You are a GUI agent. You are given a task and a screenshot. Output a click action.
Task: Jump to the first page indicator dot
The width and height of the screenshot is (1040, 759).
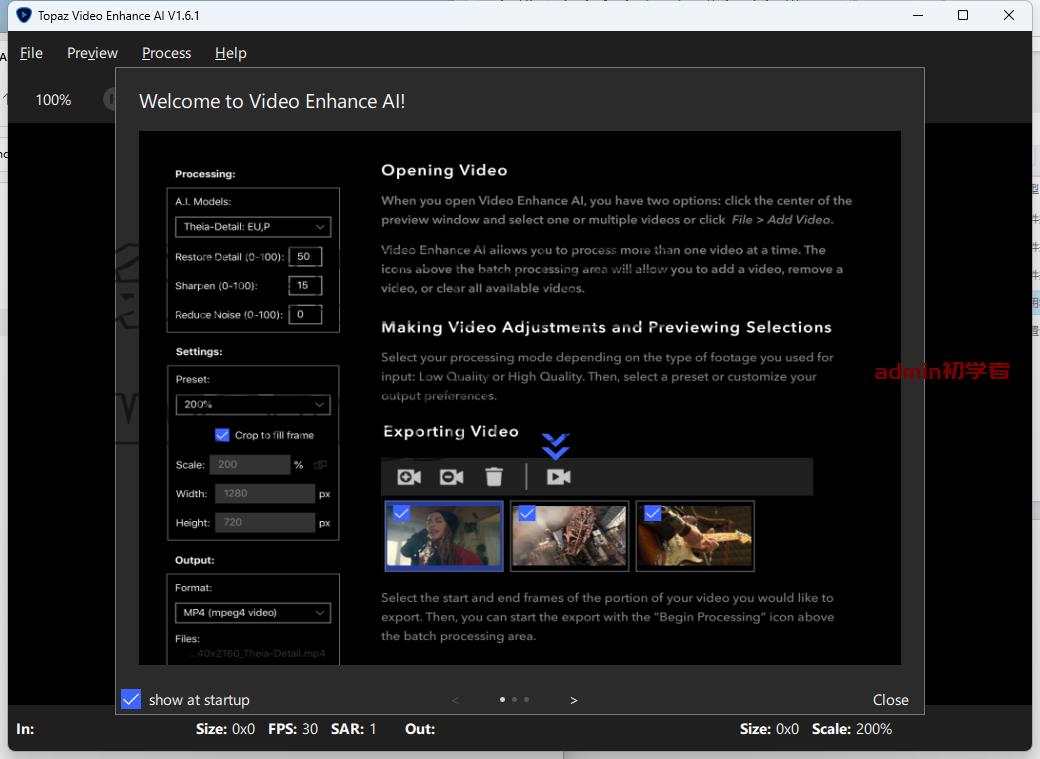click(x=502, y=699)
